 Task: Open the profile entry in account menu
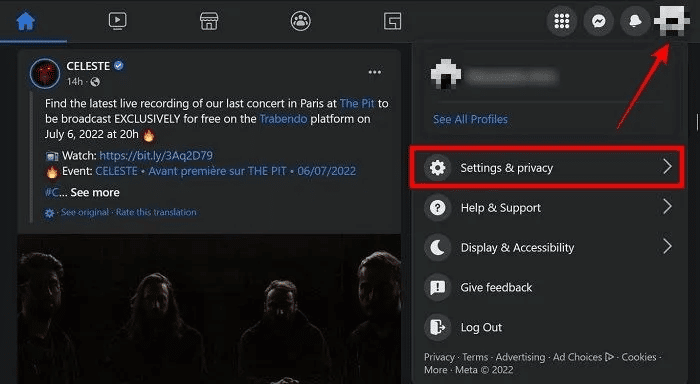point(548,75)
